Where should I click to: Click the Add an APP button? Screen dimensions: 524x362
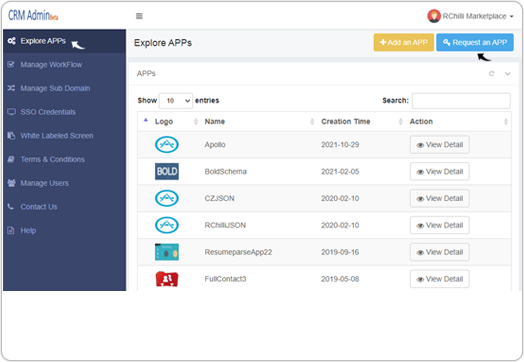pos(404,42)
